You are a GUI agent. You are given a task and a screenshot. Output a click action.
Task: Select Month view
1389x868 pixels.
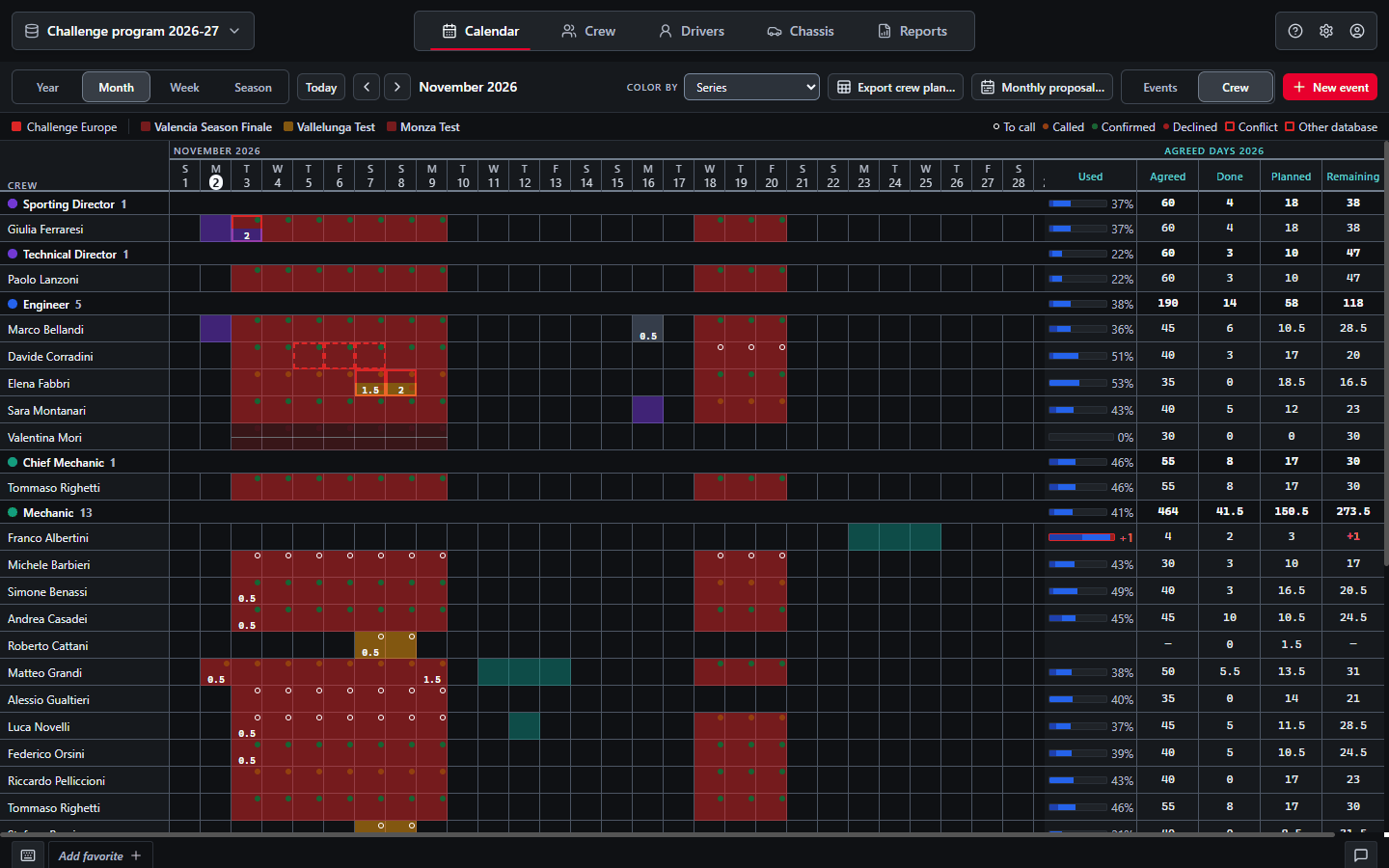[x=116, y=87]
